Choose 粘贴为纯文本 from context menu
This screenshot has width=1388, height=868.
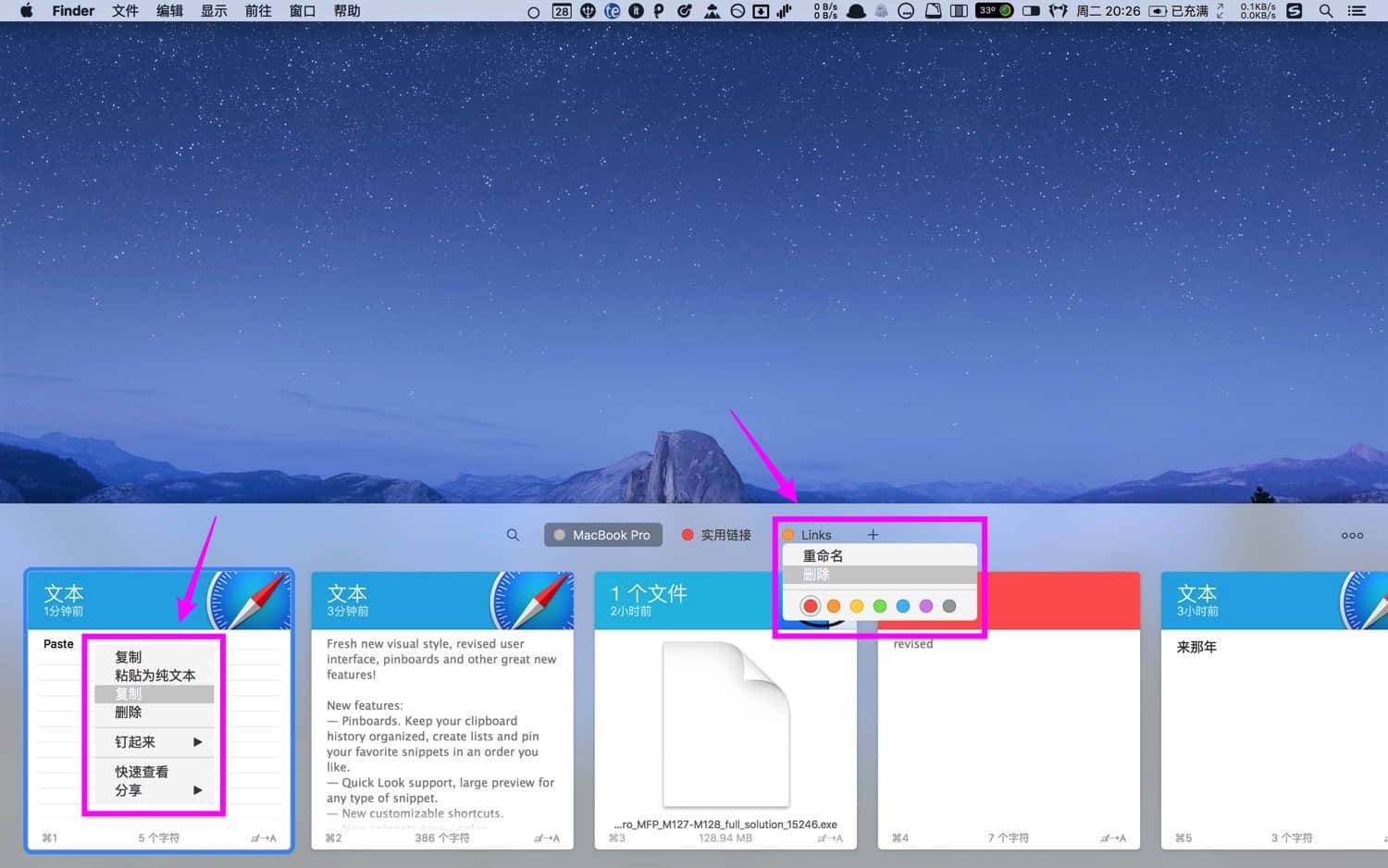point(155,676)
